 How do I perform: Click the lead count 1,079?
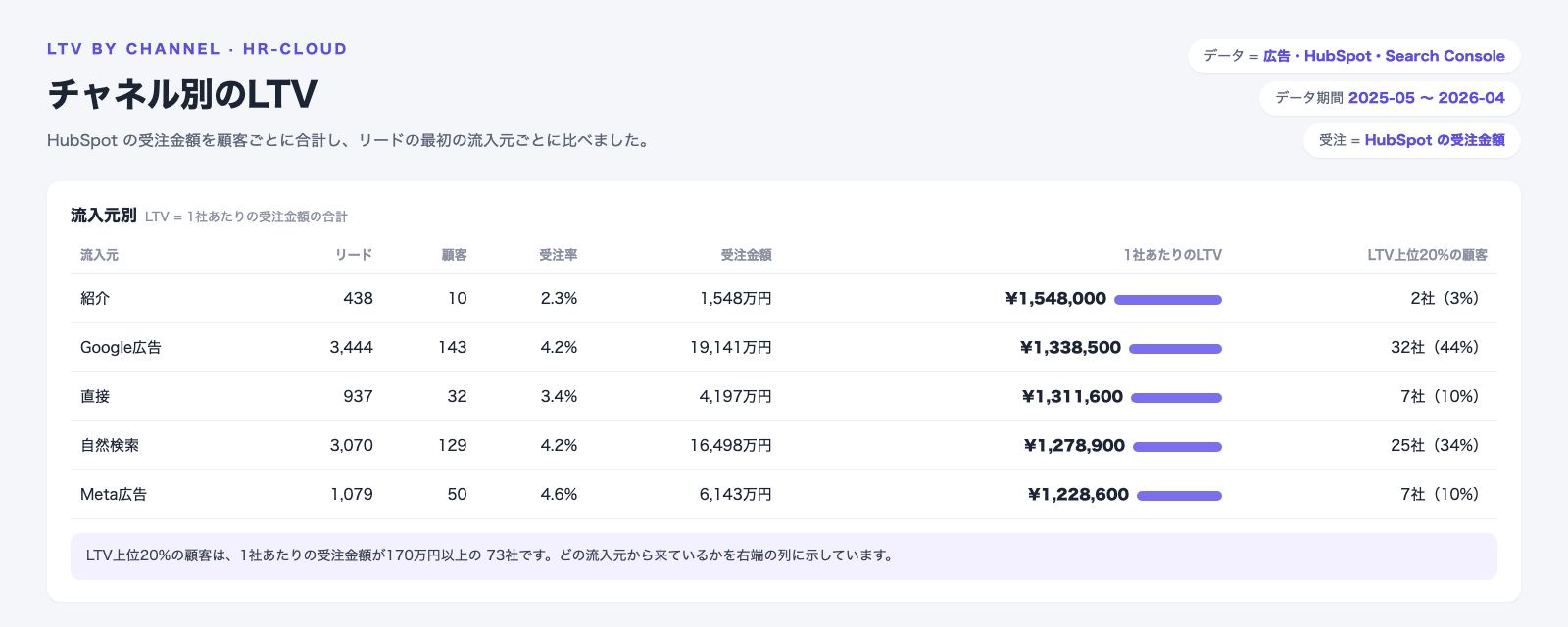tap(352, 494)
